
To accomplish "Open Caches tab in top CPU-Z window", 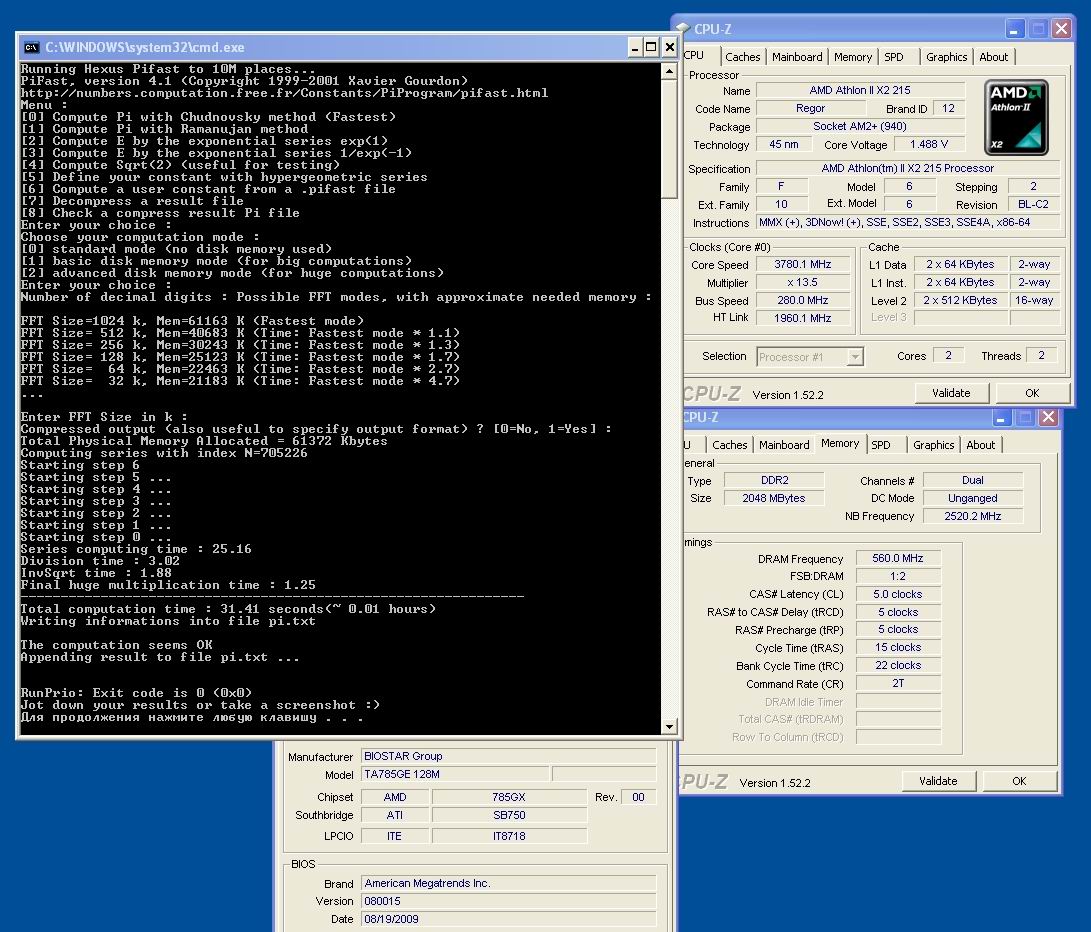I will (742, 57).
